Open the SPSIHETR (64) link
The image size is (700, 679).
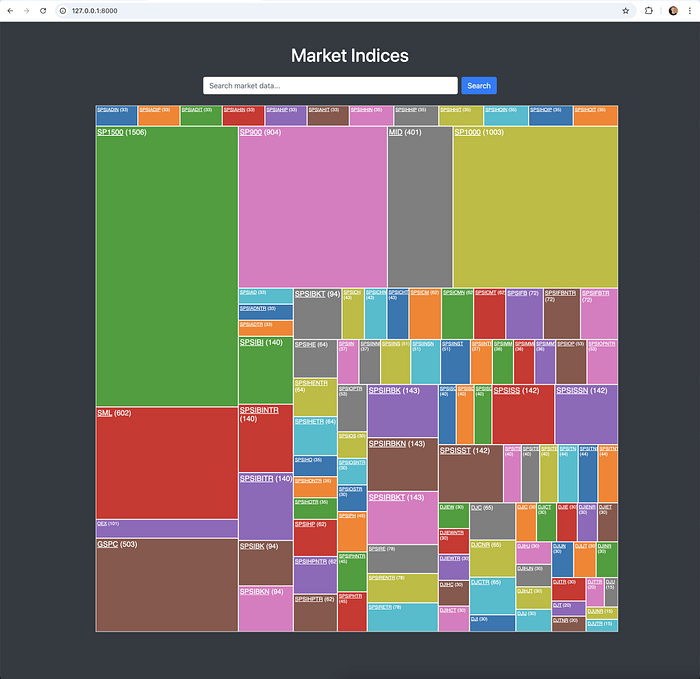click(x=309, y=421)
